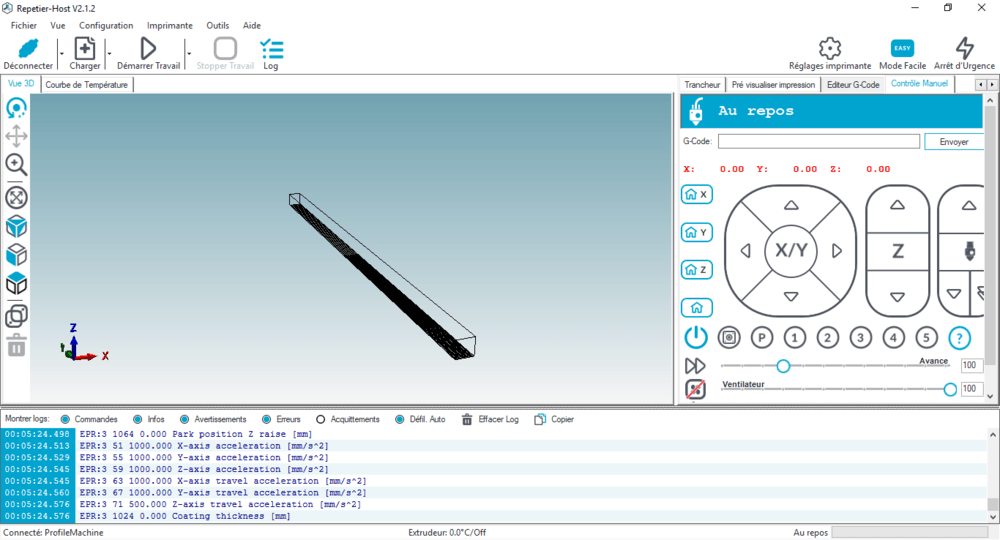Enable the Acquittements log filter
Image resolution: width=1000 pixels, height=540 pixels.
click(x=321, y=420)
